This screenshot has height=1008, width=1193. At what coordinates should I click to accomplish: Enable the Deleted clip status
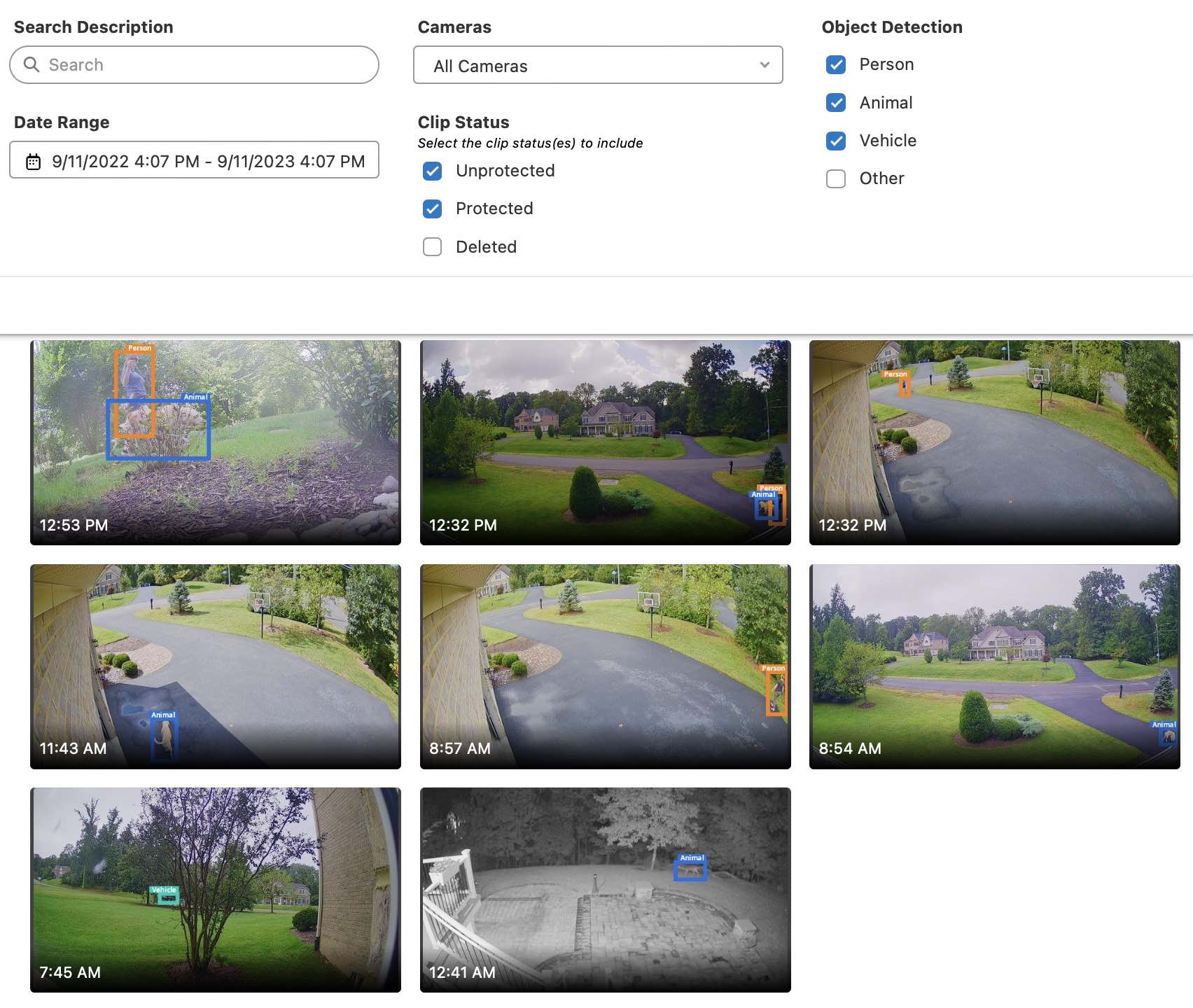pyautogui.click(x=432, y=247)
